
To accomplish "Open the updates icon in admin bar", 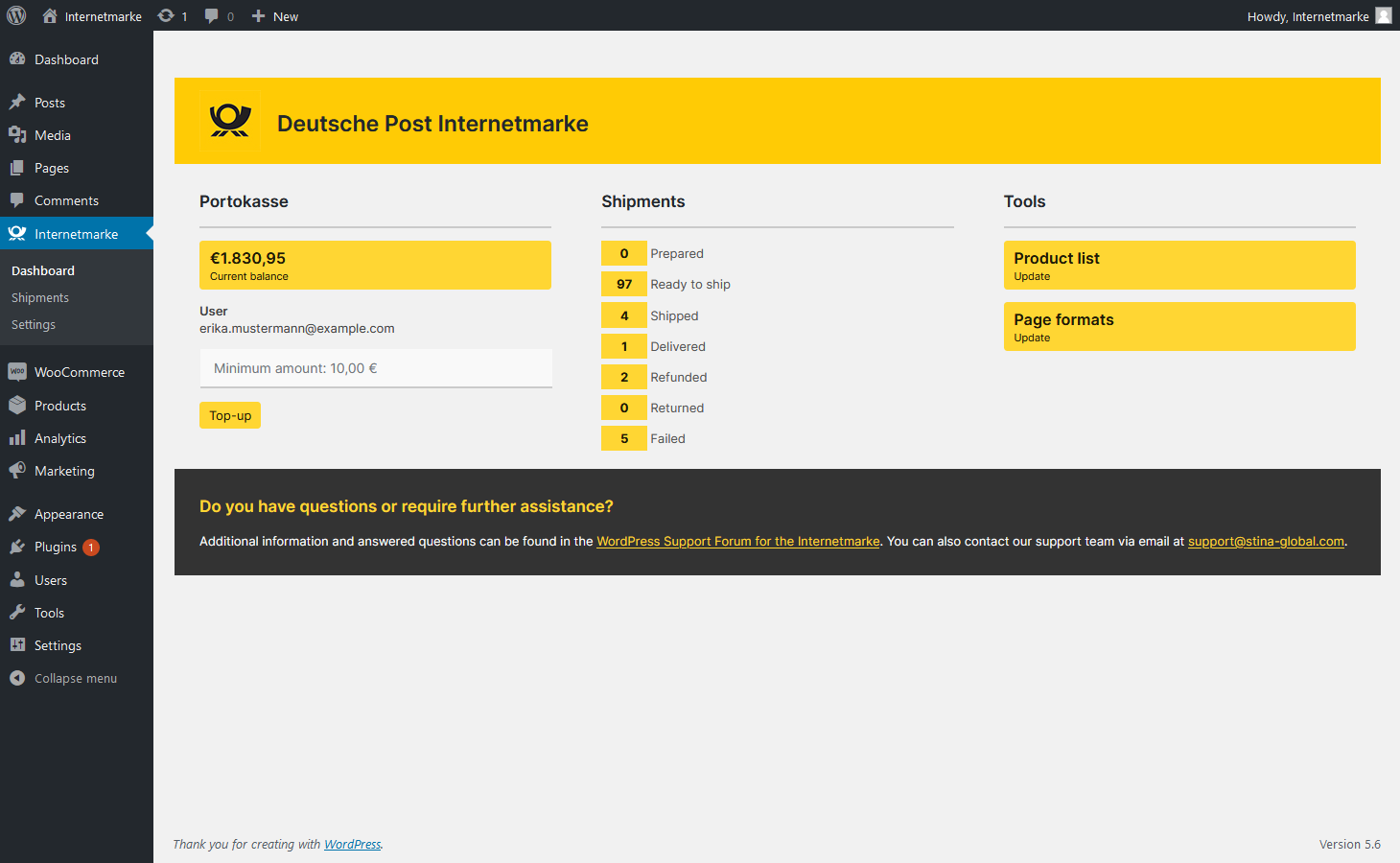I will pyautogui.click(x=166, y=15).
